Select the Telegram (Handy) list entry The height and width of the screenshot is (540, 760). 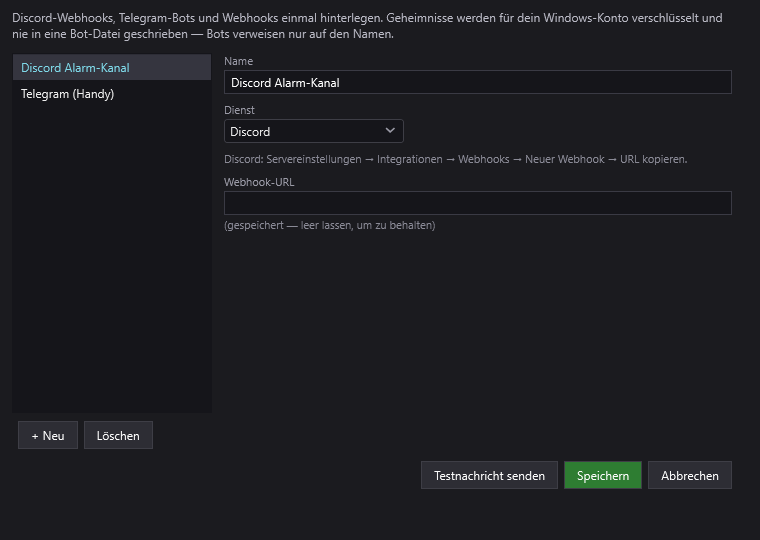tap(112, 94)
